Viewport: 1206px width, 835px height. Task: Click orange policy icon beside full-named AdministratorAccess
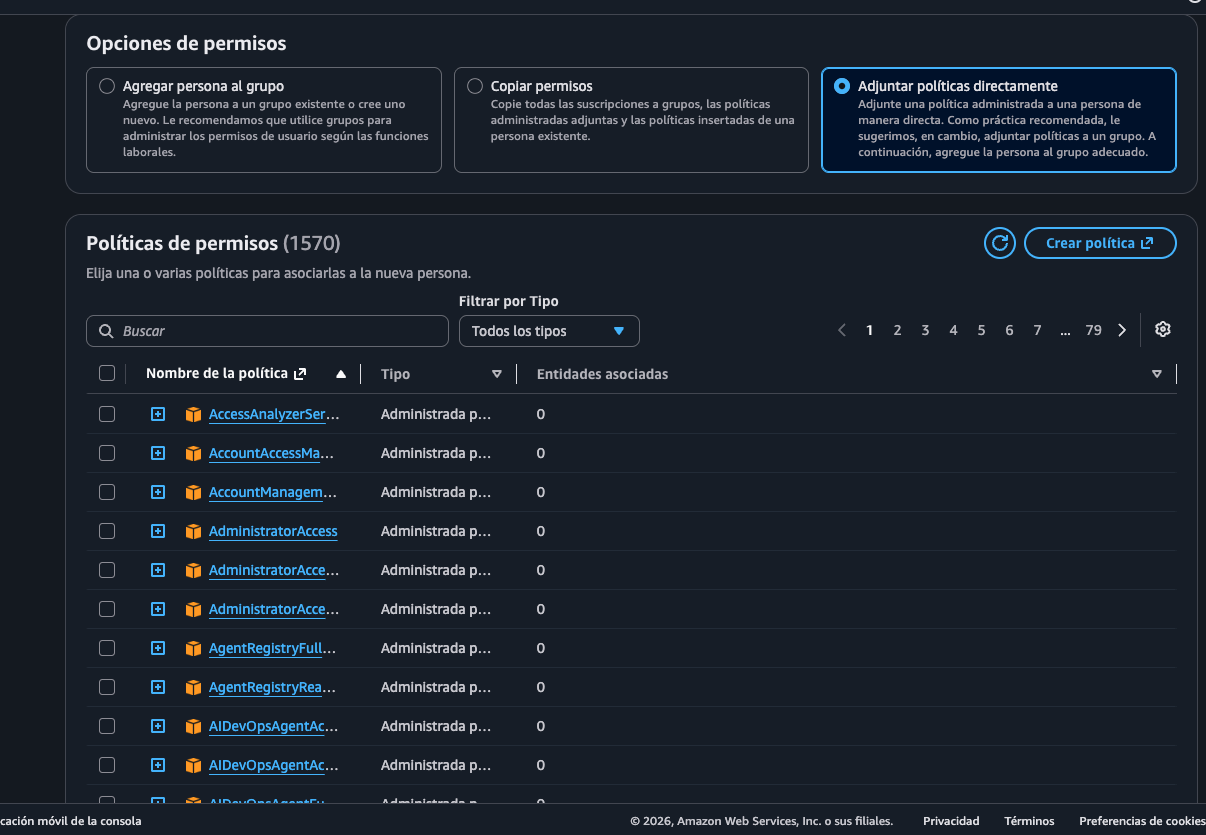[x=193, y=531]
